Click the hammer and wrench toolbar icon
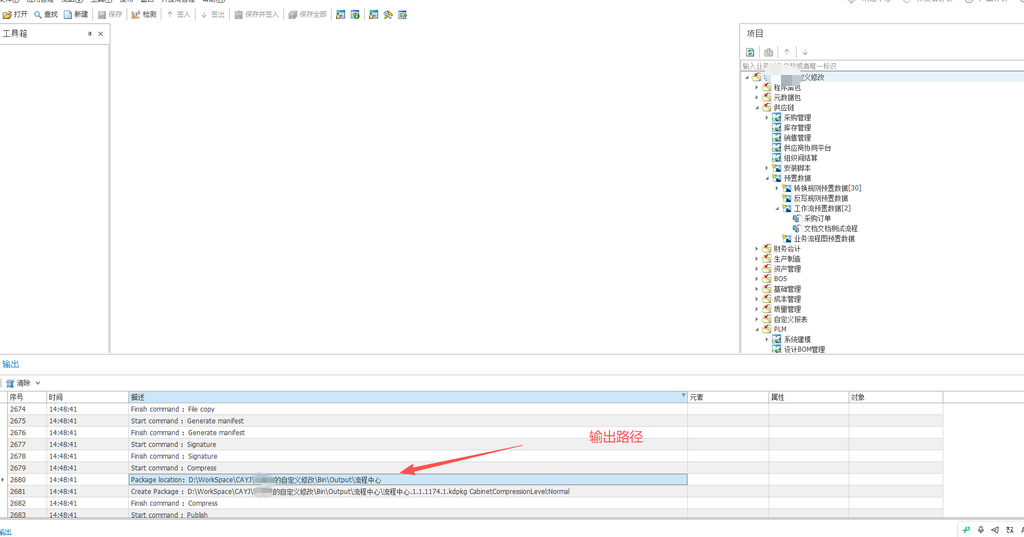Viewport: 1024px width, 537px height. (388, 14)
